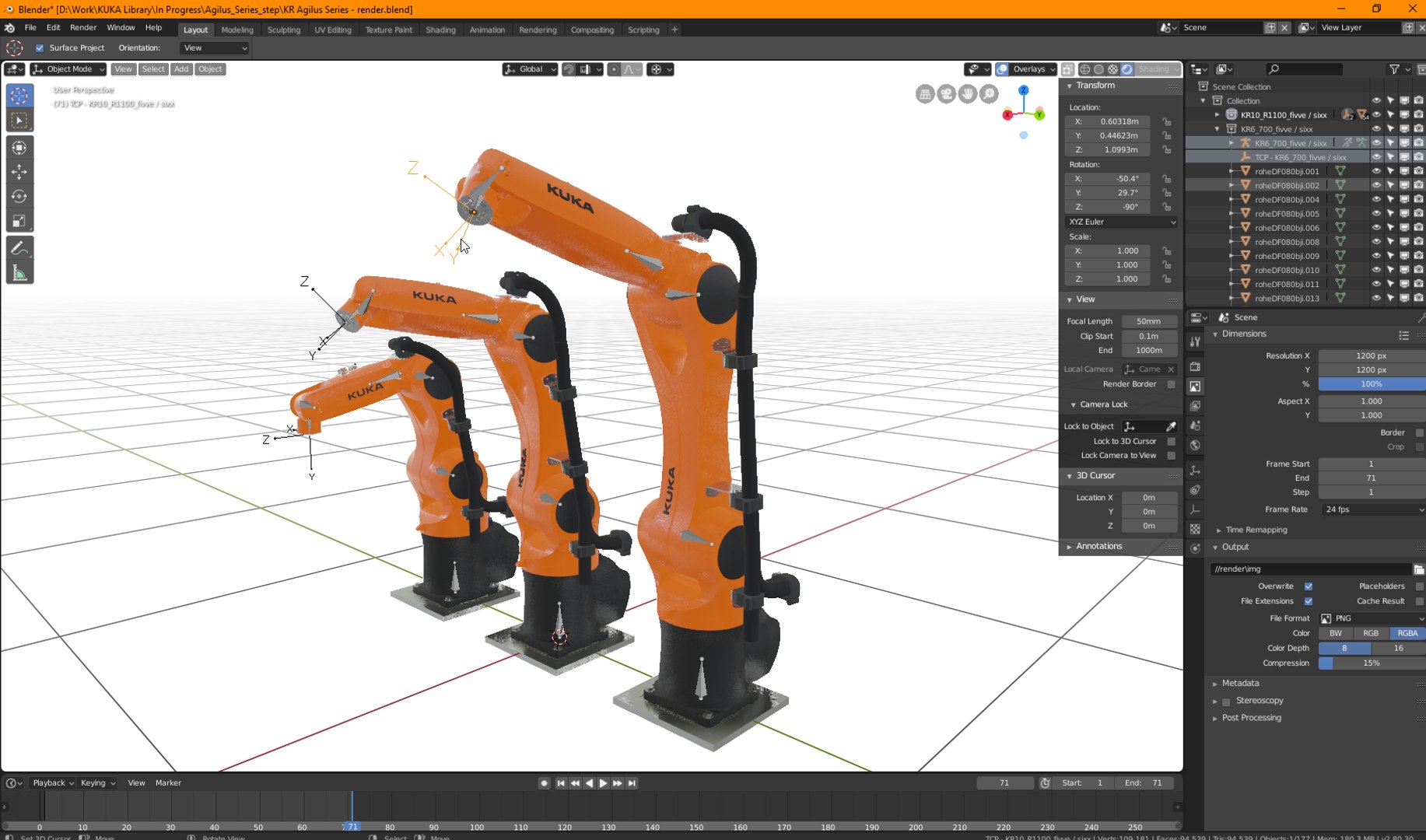Select the Measure tool
This screenshot has height=840, width=1426.
[x=19, y=273]
